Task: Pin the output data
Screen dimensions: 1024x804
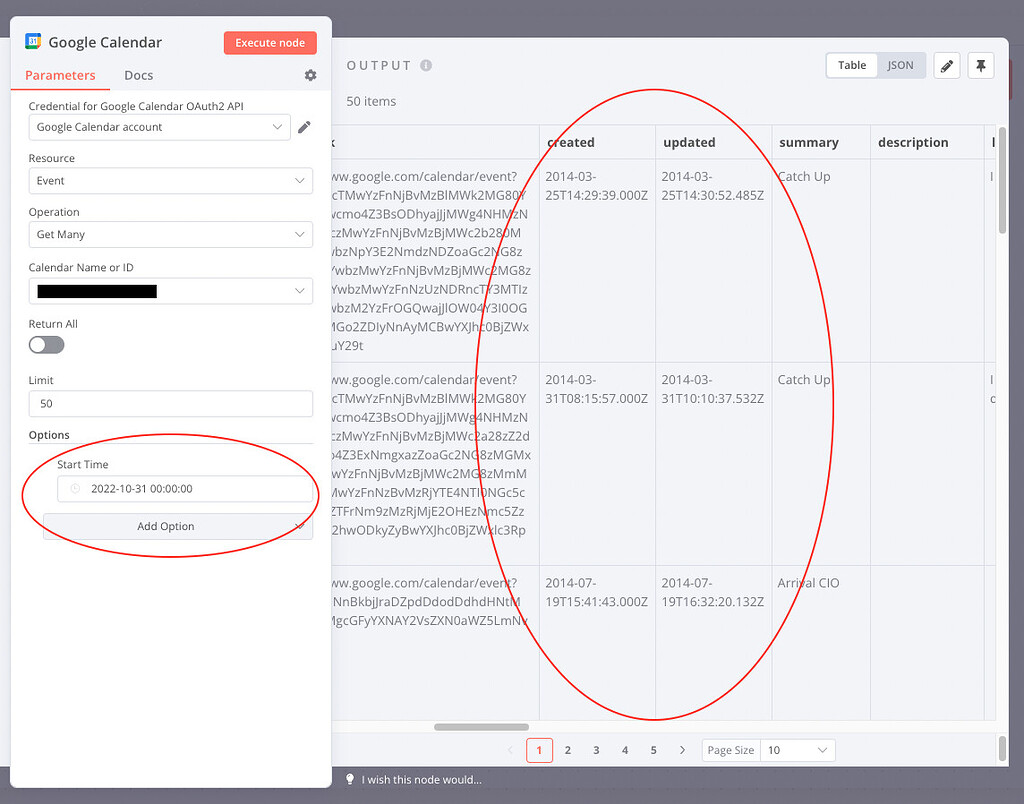Action: click(981, 65)
